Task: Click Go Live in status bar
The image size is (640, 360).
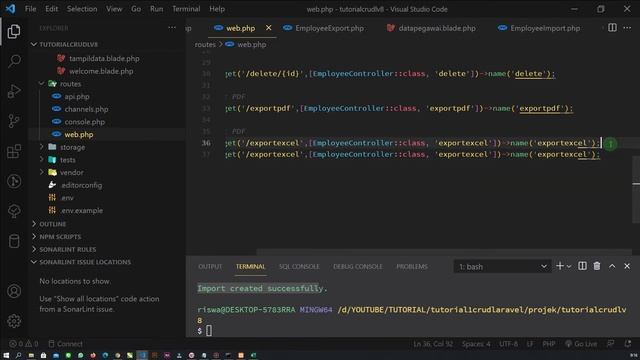Action: tap(581, 344)
